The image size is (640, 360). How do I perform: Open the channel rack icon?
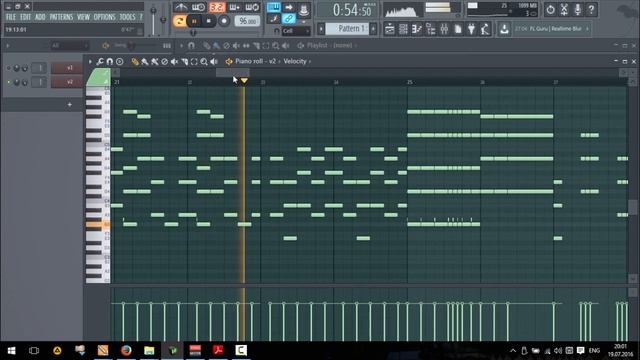coord(403,29)
